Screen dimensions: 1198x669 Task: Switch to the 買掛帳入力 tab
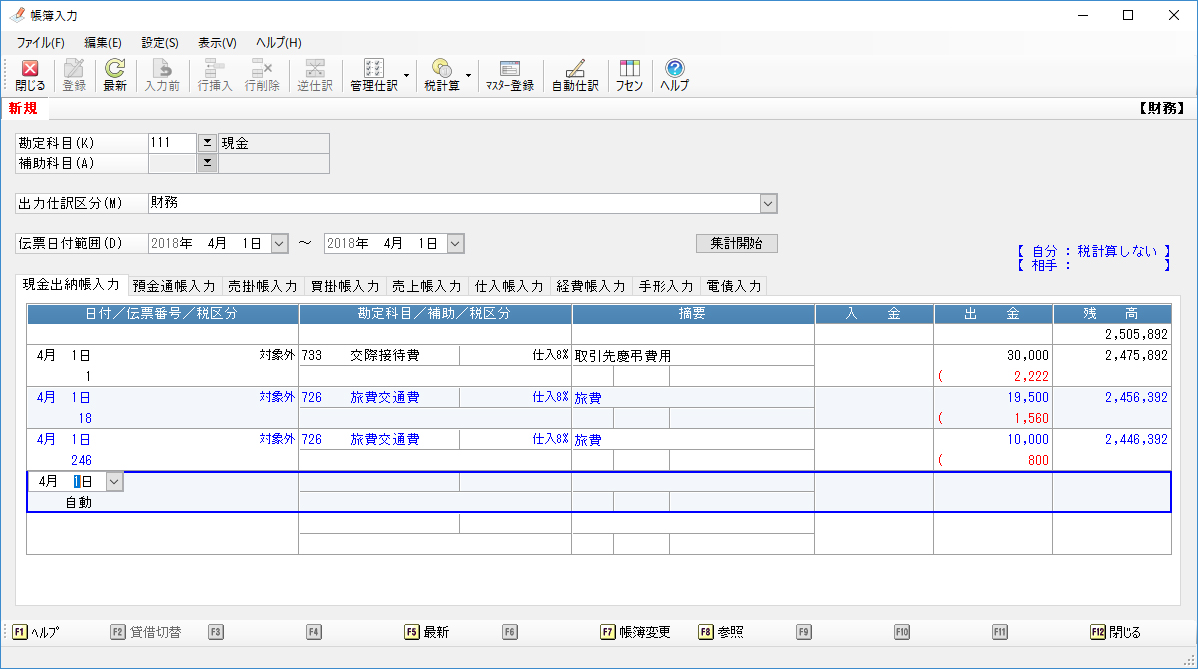345,286
